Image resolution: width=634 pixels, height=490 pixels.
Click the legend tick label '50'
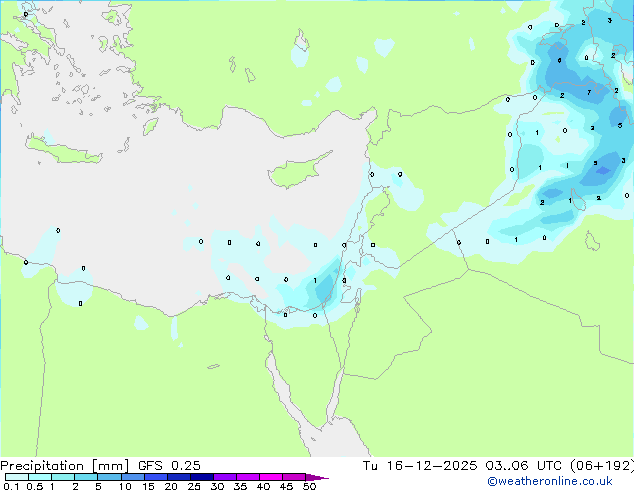(x=309, y=486)
